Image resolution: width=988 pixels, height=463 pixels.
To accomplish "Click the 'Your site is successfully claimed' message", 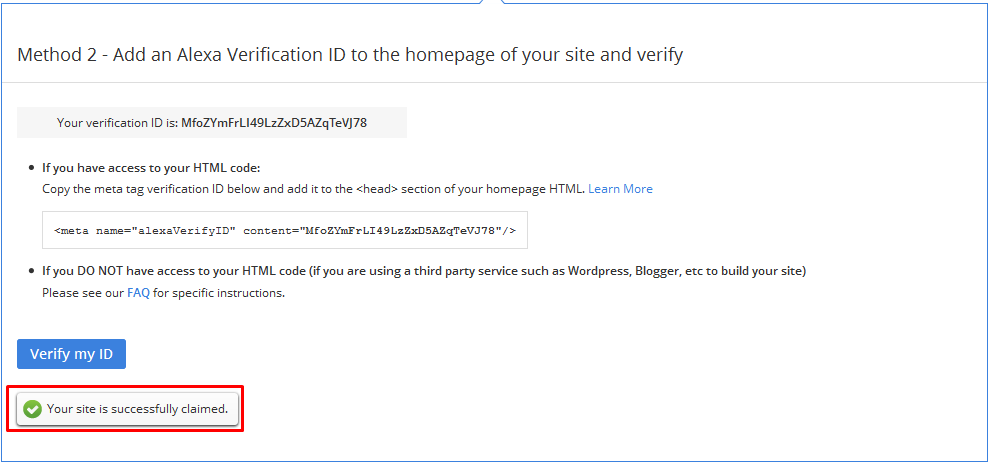I will [x=137, y=409].
